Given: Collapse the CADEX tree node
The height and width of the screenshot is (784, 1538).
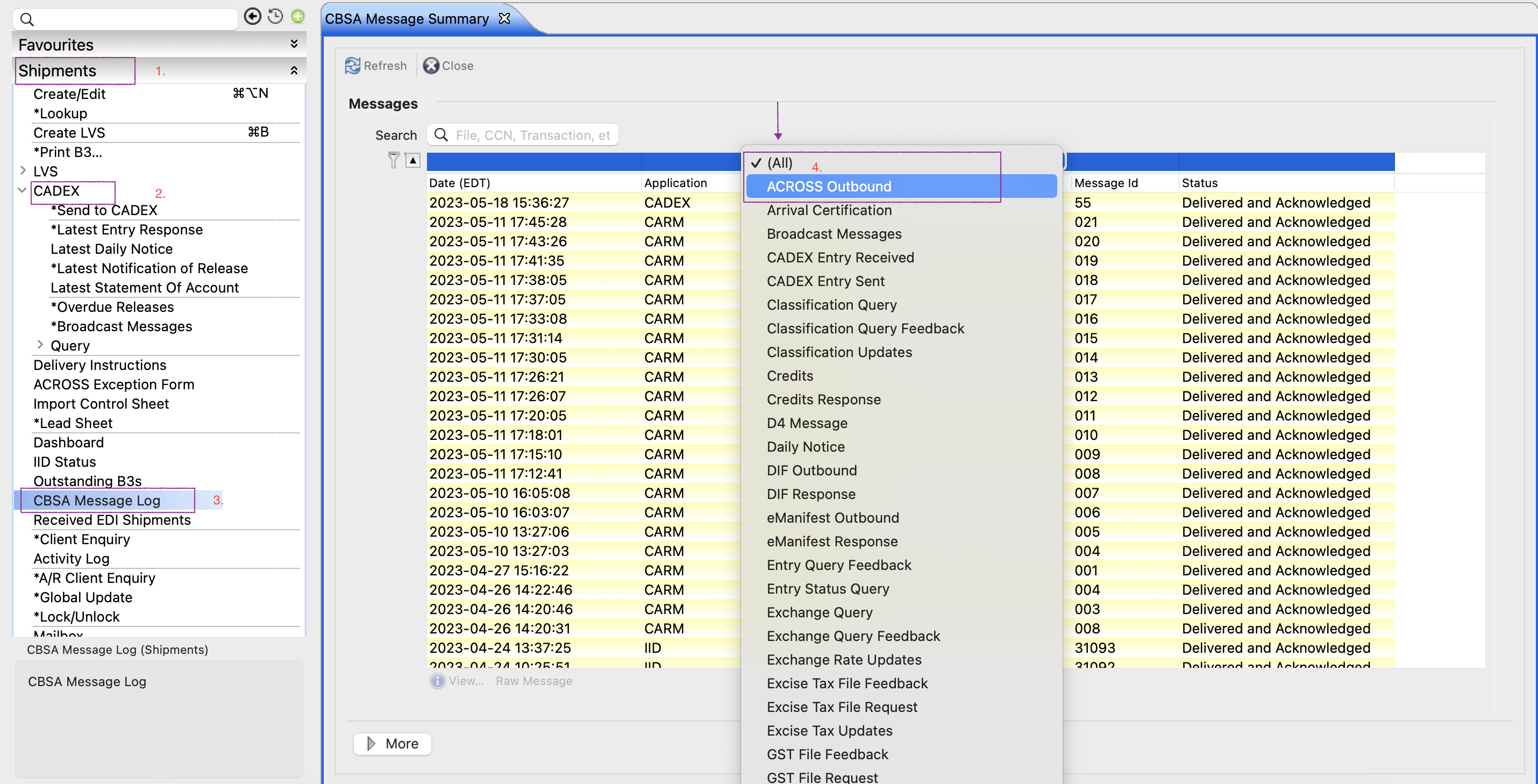Looking at the screenshot, I should [x=22, y=190].
